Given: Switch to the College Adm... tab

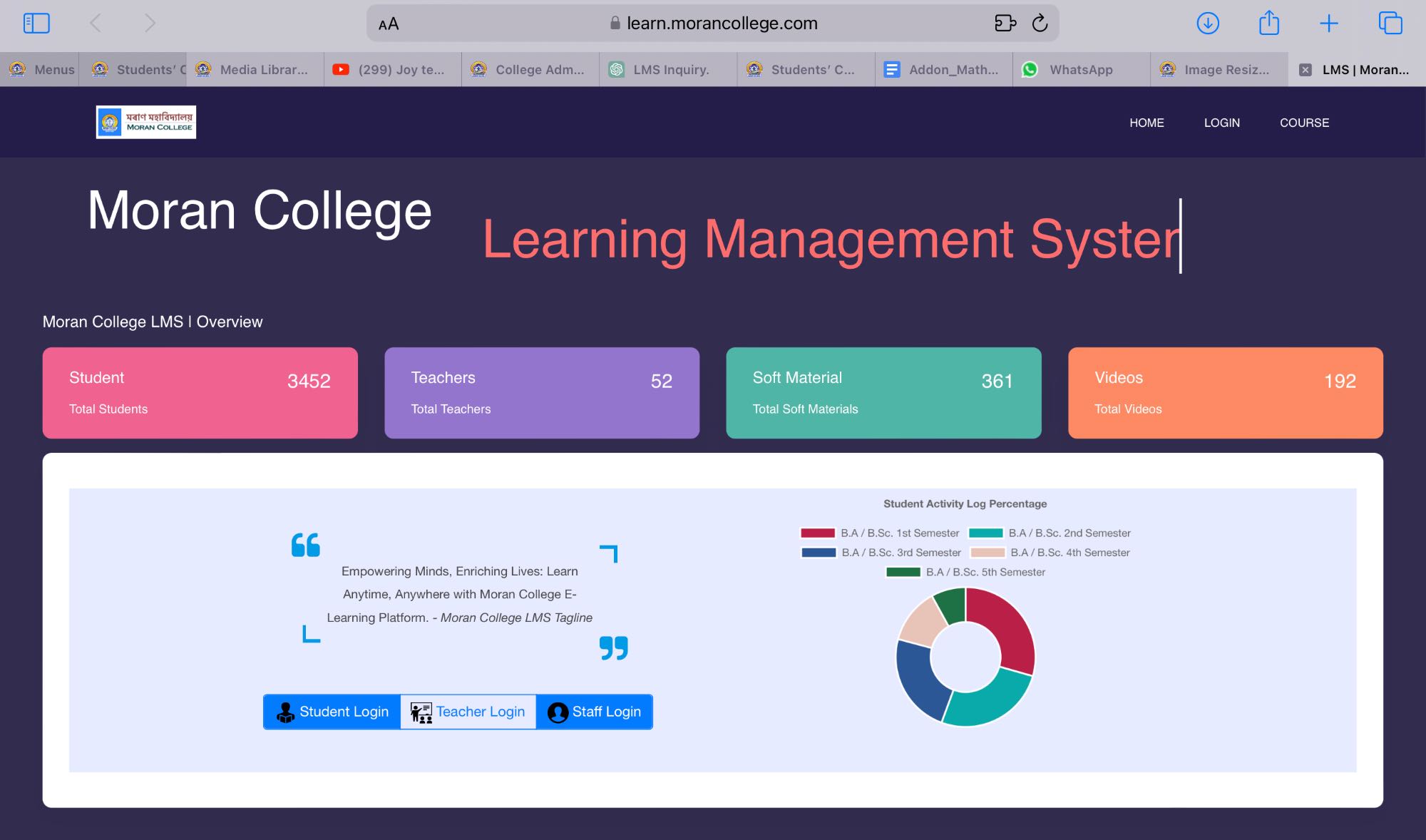Looking at the screenshot, I should [x=530, y=70].
